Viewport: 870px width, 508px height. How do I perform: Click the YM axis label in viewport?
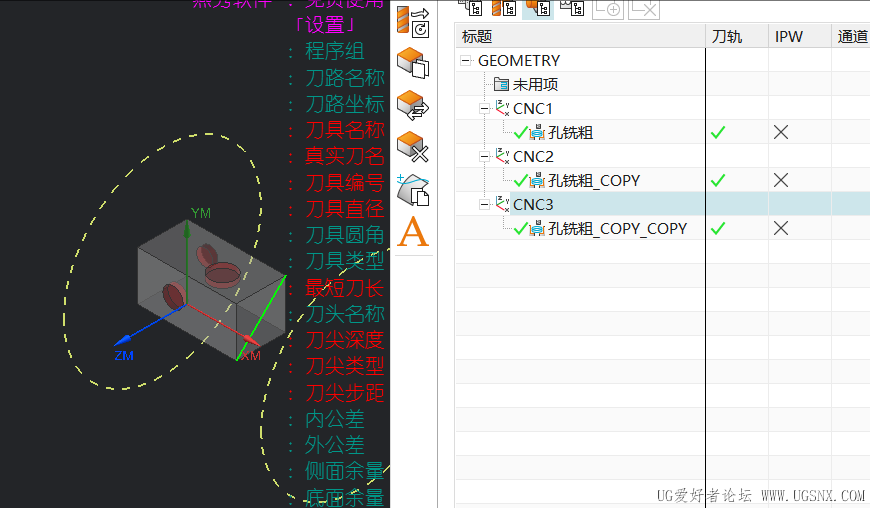[201, 213]
